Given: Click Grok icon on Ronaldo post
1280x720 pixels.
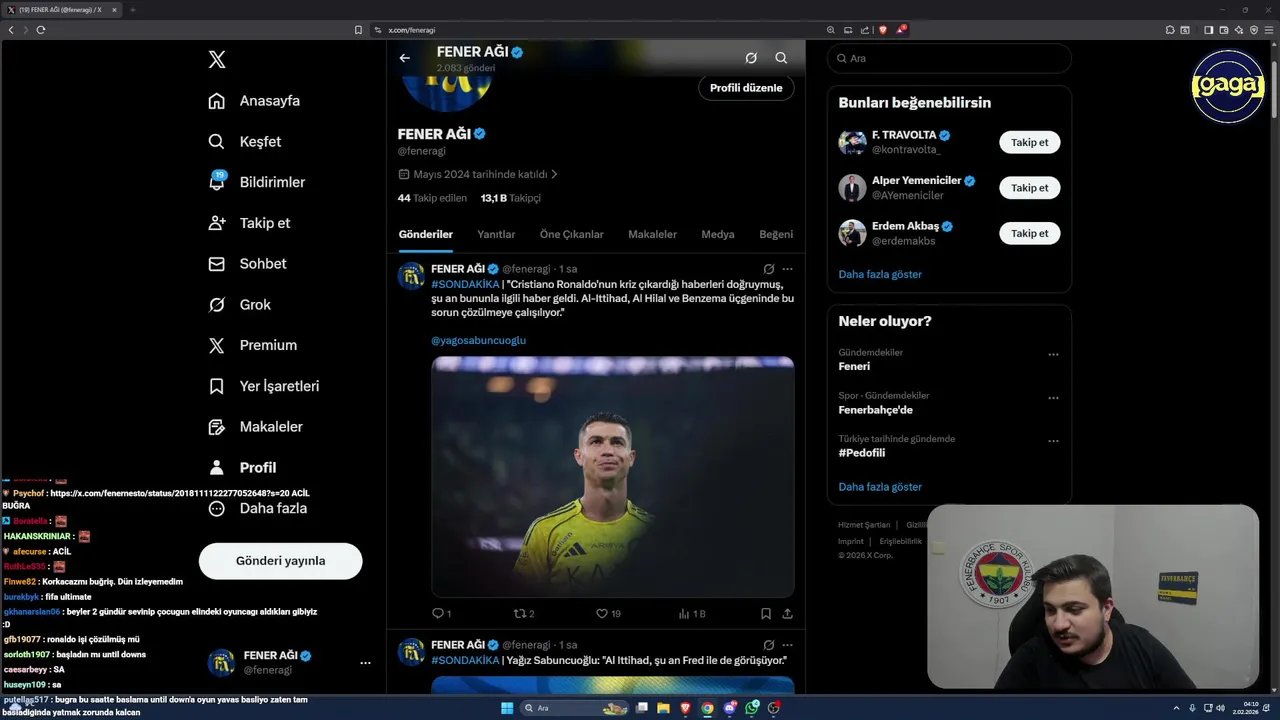Looking at the screenshot, I should (x=768, y=269).
